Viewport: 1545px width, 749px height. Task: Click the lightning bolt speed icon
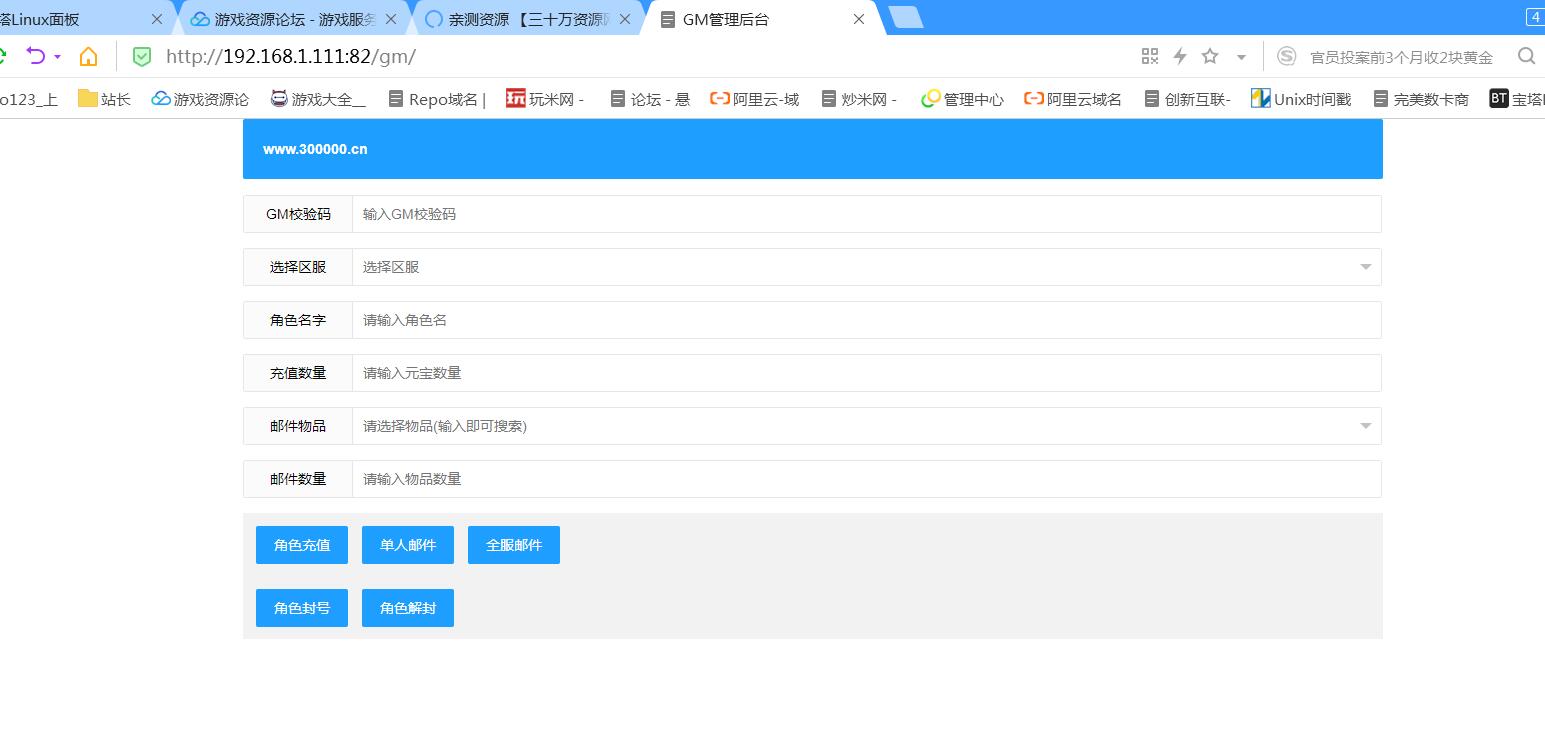1180,56
